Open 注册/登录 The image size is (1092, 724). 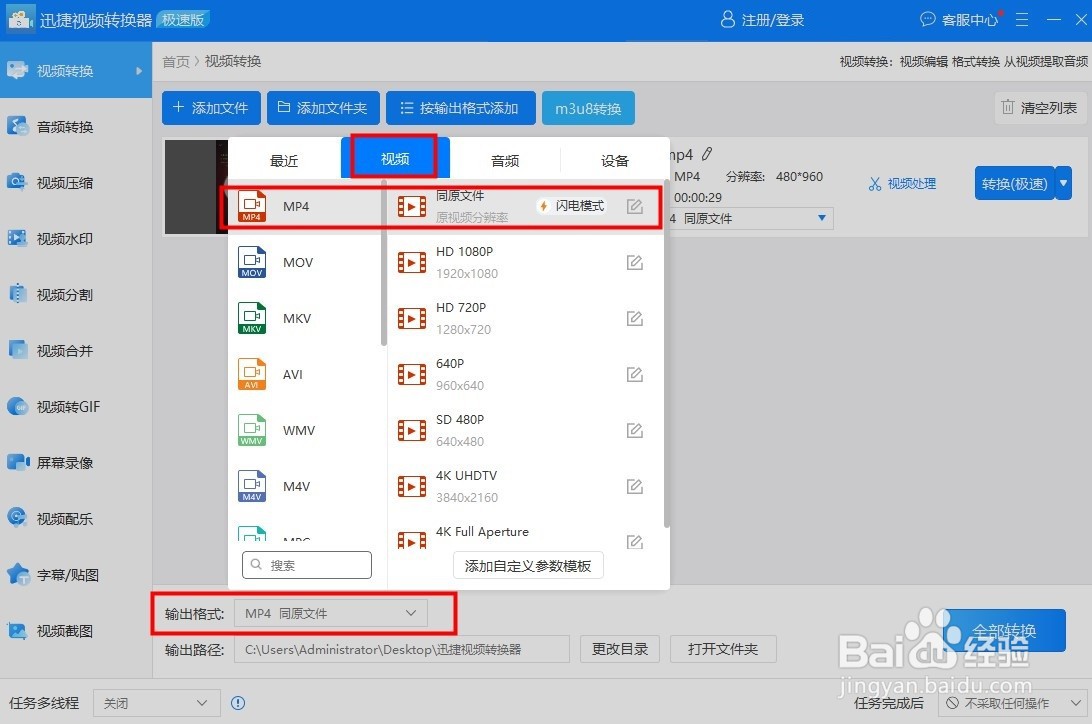762,19
